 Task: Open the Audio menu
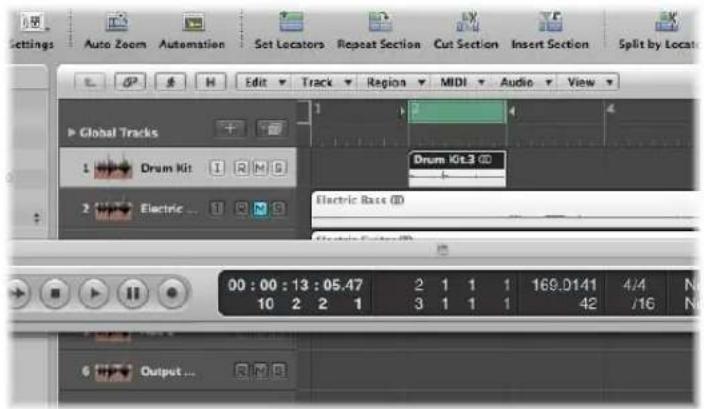tap(525, 82)
